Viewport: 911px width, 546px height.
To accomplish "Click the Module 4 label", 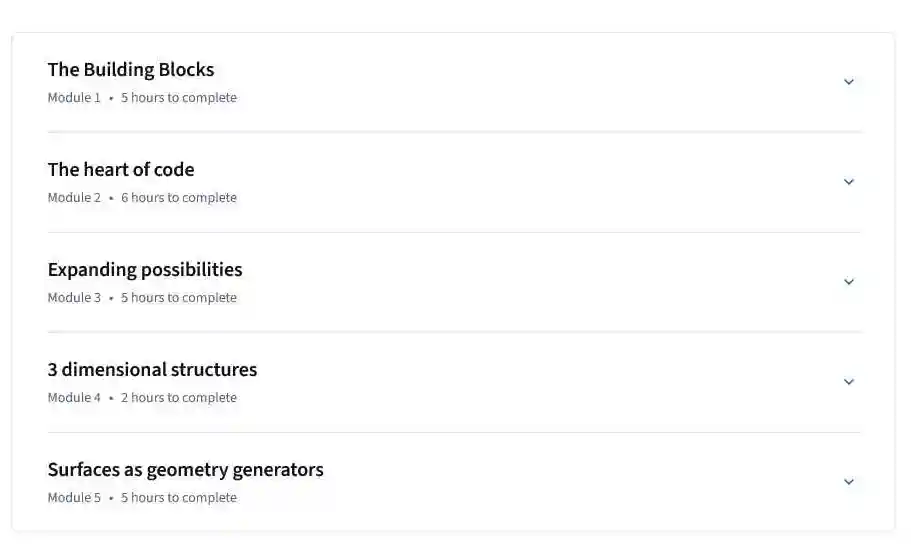I will pyautogui.click(x=74, y=398).
